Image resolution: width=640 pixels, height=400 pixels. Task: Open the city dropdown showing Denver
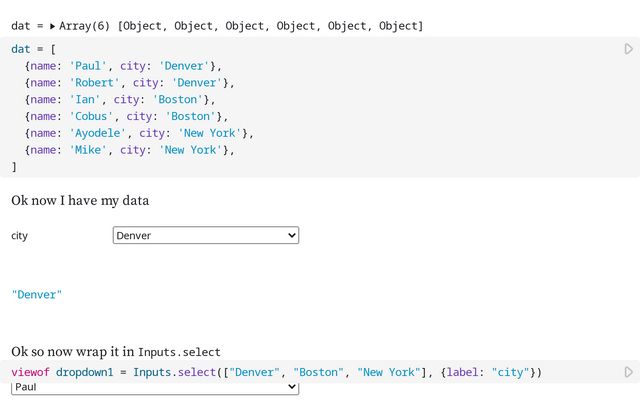(205, 235)
